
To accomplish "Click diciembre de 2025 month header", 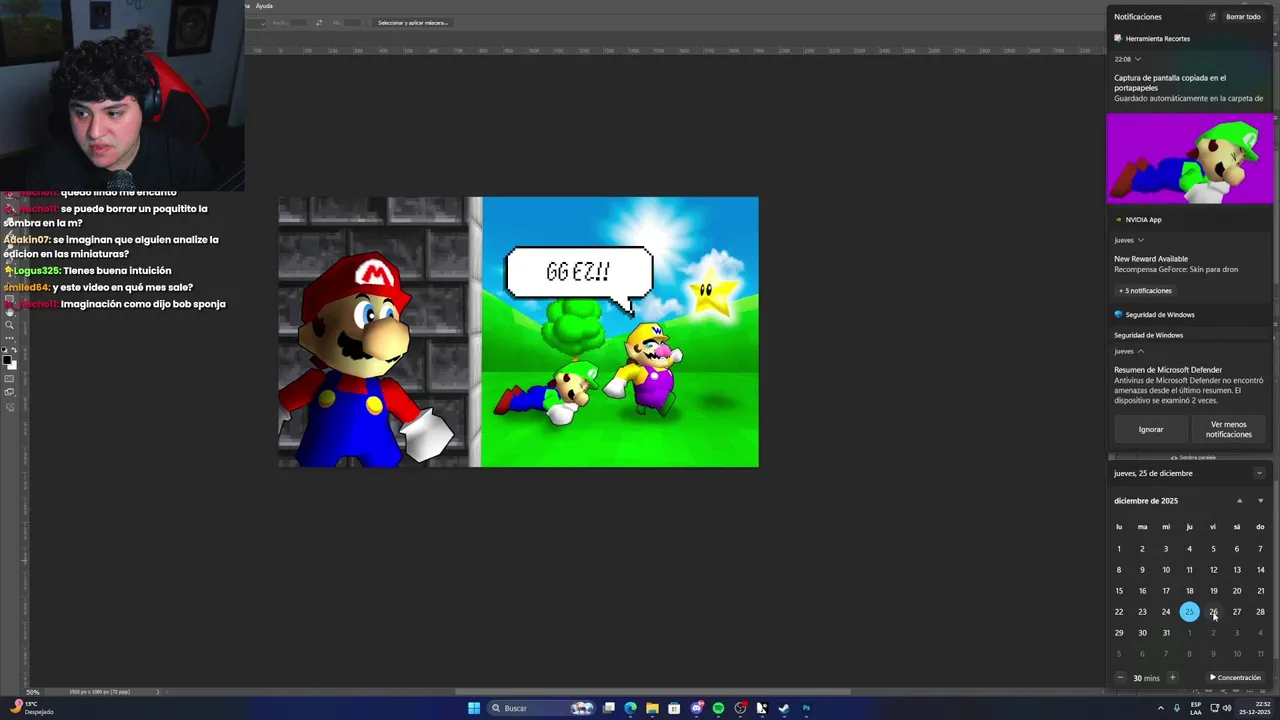I will click(x=1146, y=501).
